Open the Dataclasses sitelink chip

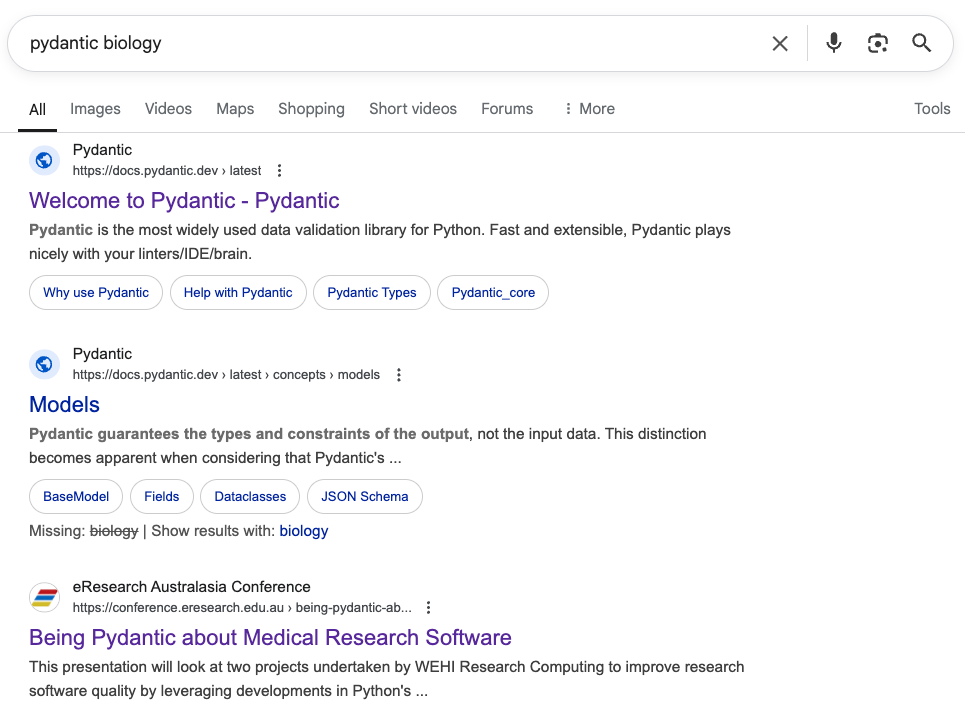click(250, 497)
